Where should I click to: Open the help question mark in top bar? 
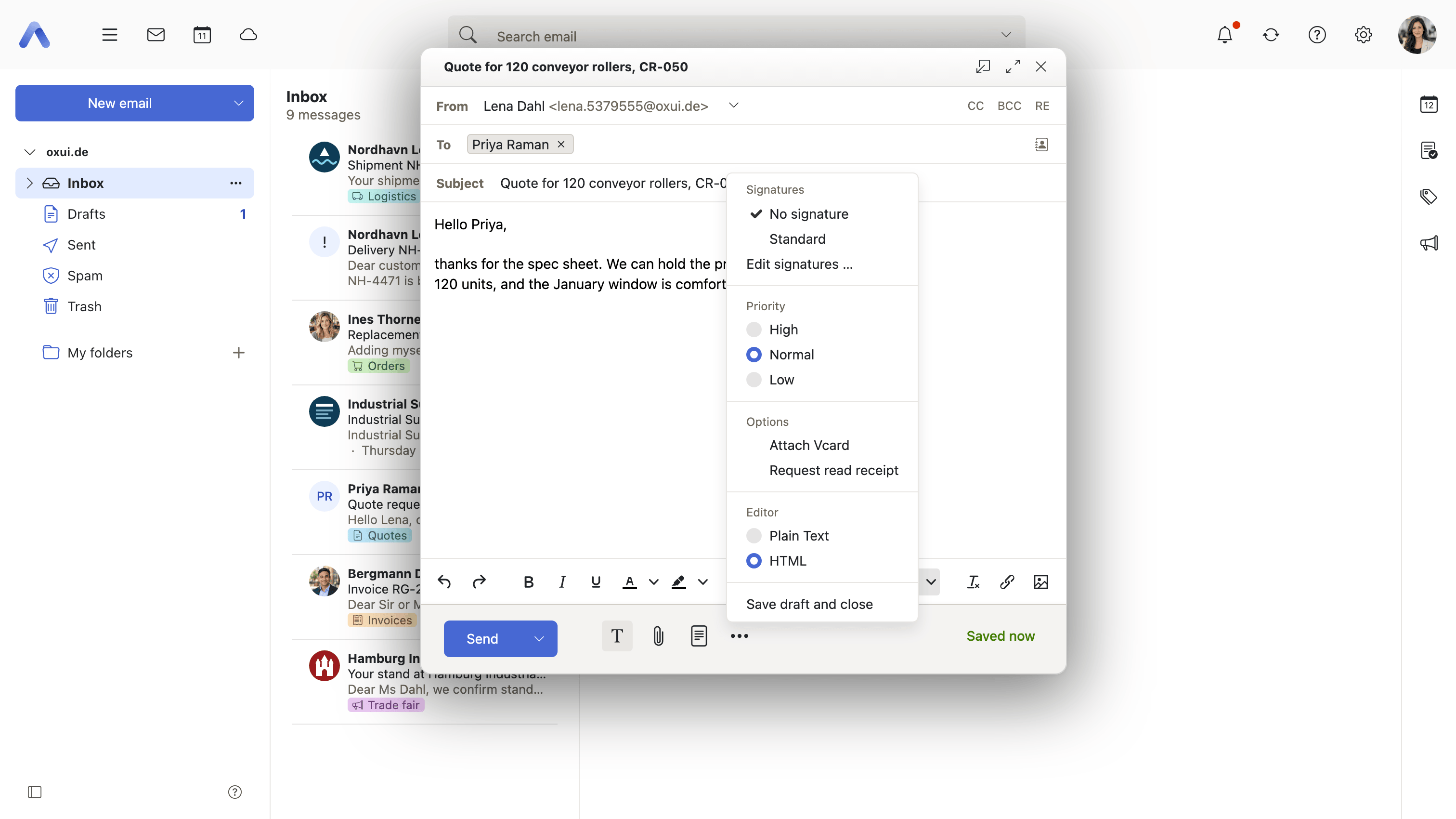pos(1317,35)
